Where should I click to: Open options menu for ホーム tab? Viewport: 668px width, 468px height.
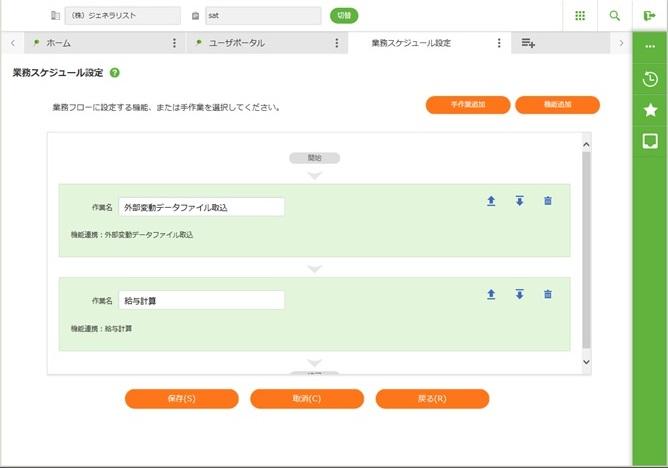tap(174, 43)
